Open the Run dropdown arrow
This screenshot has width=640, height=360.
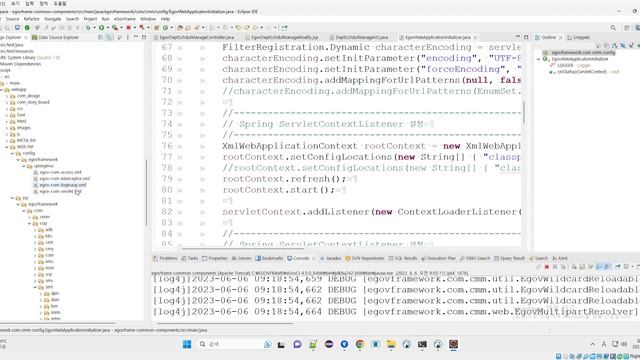pos(107,28)
